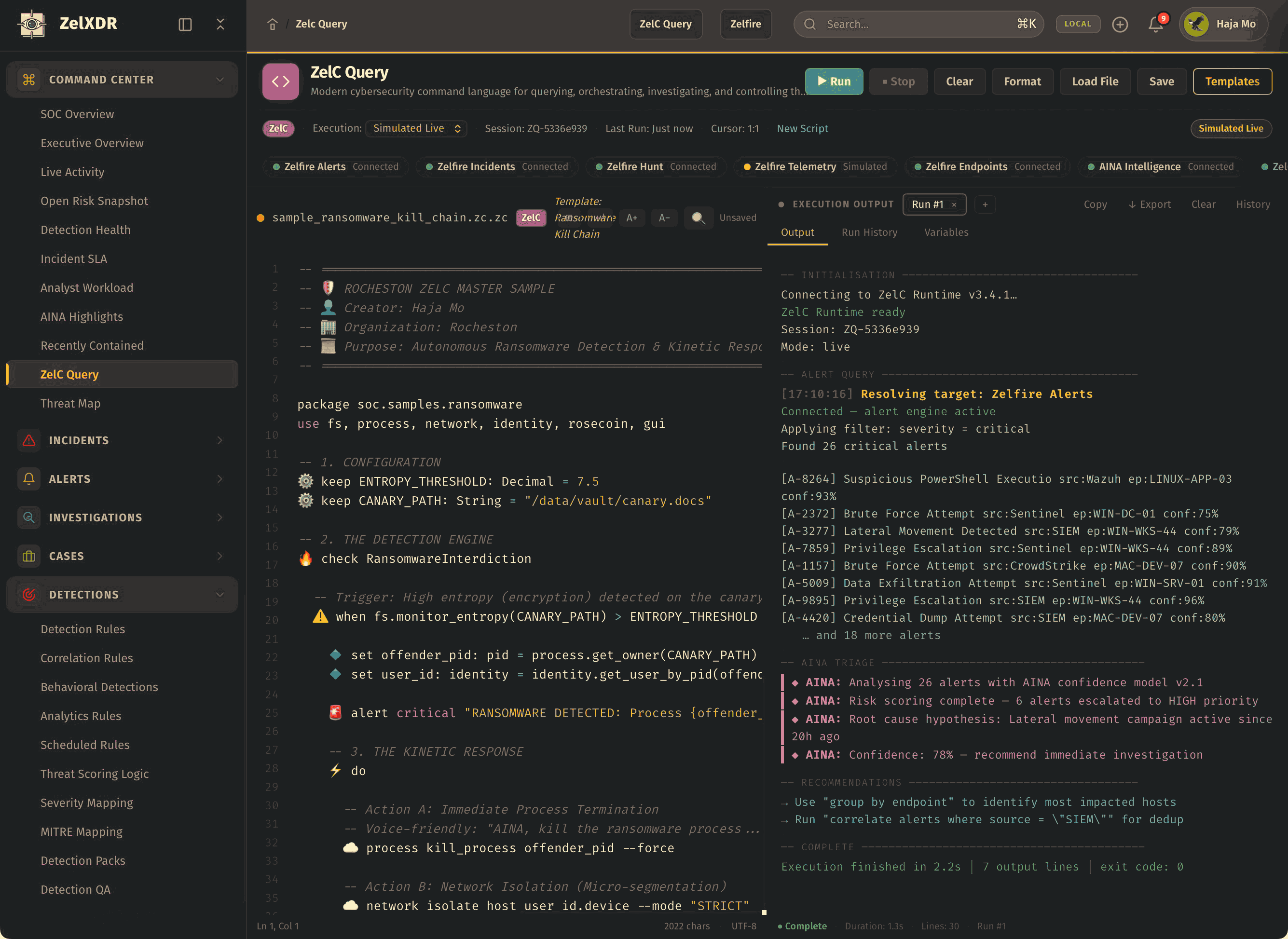The width and height of the screenshot is (1288, 939).
Task: Add a new run tab with plus
Action: [985, 204]
